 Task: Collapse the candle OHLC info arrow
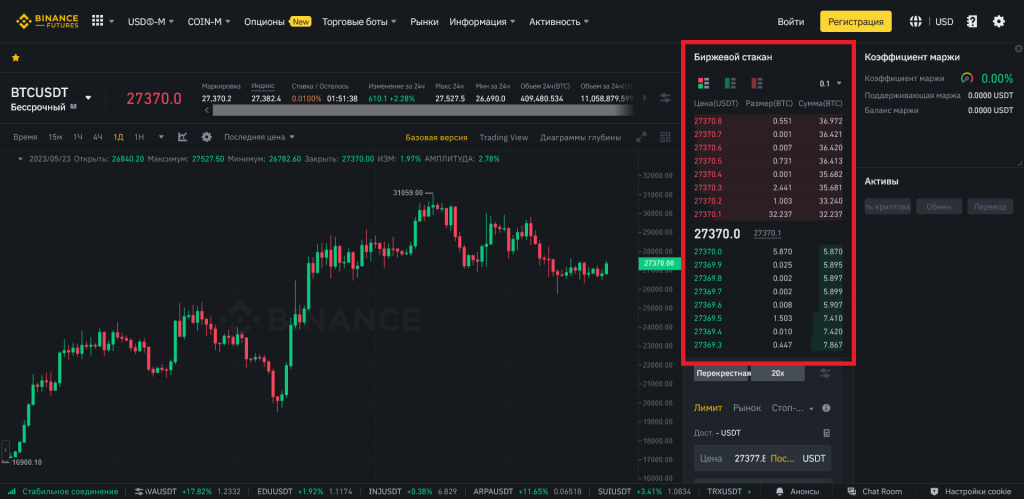pyautogui.click(x=20, y=159)
